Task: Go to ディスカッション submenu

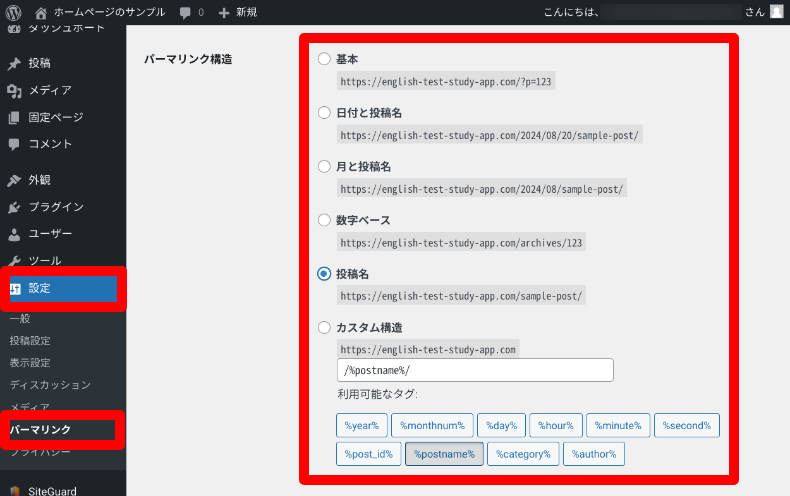Action: click(50, 385)
